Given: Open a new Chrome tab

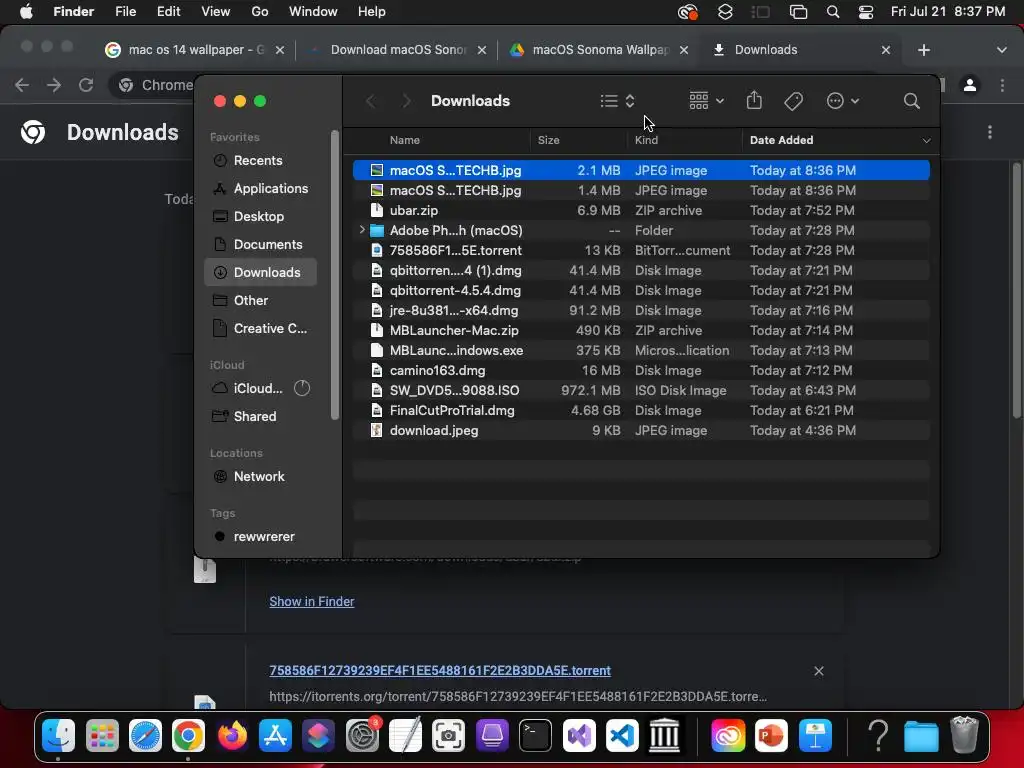Looking at the screenshot, I should [x=923, y=50].
